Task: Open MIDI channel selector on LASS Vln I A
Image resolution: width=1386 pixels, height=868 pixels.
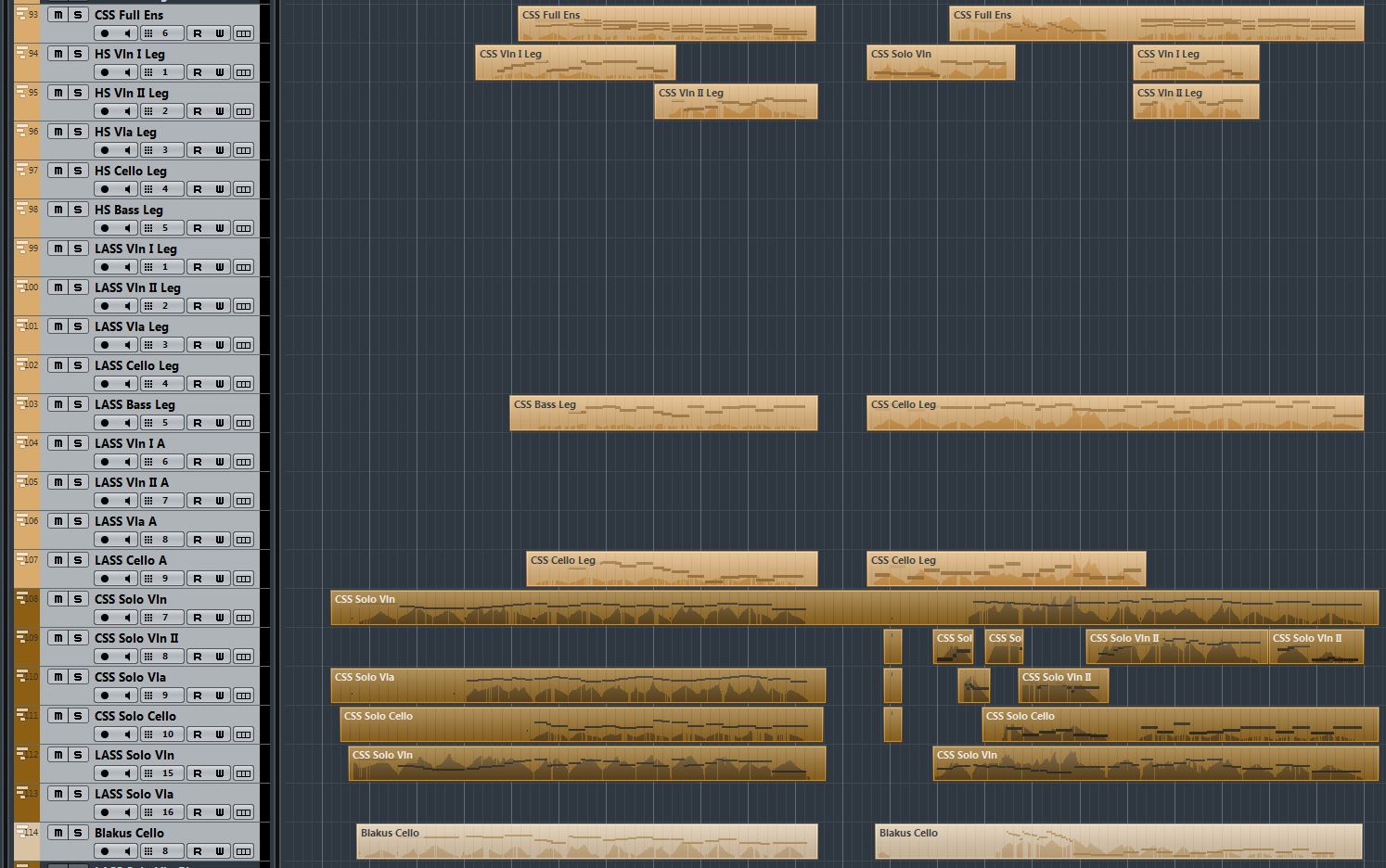Action: coord(161,462)
